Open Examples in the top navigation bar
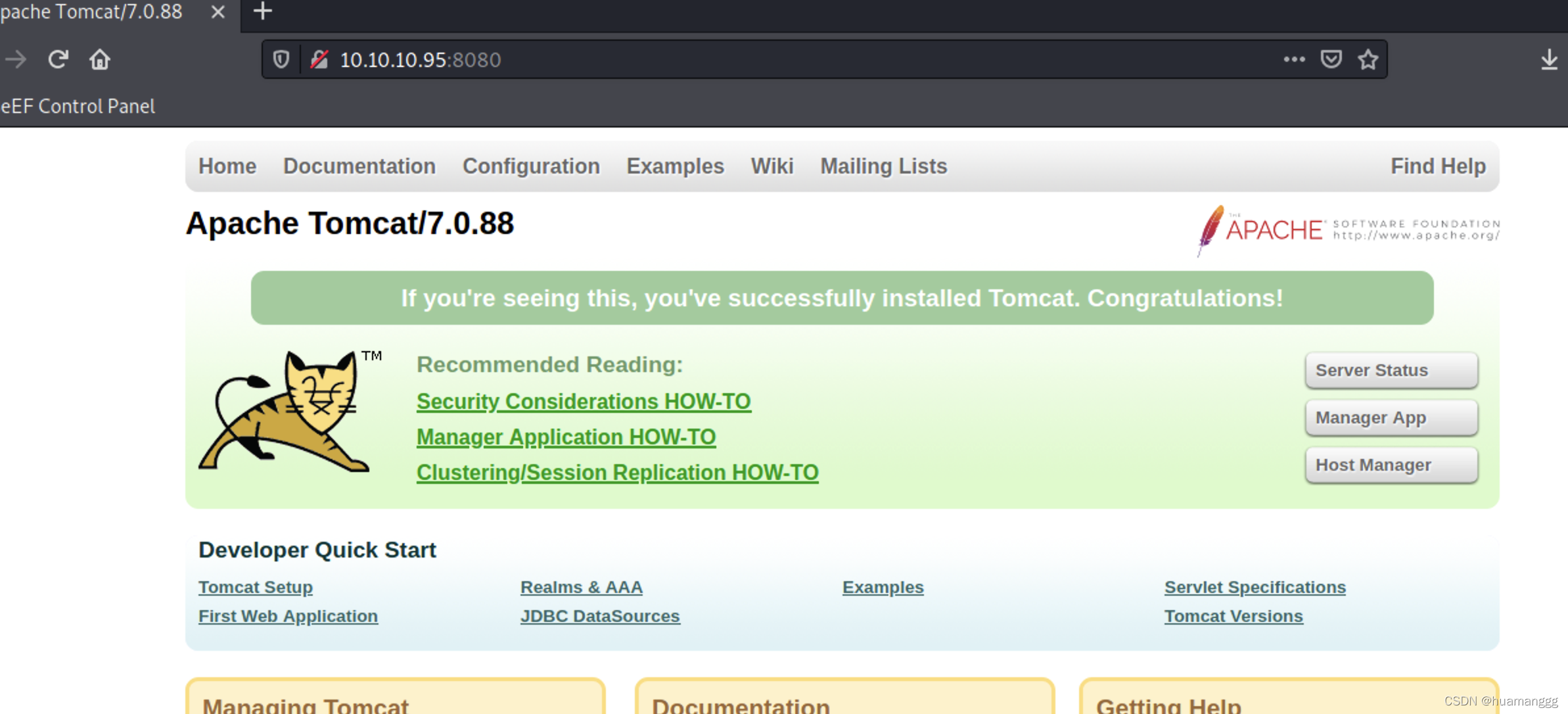 tap(675, 166)
